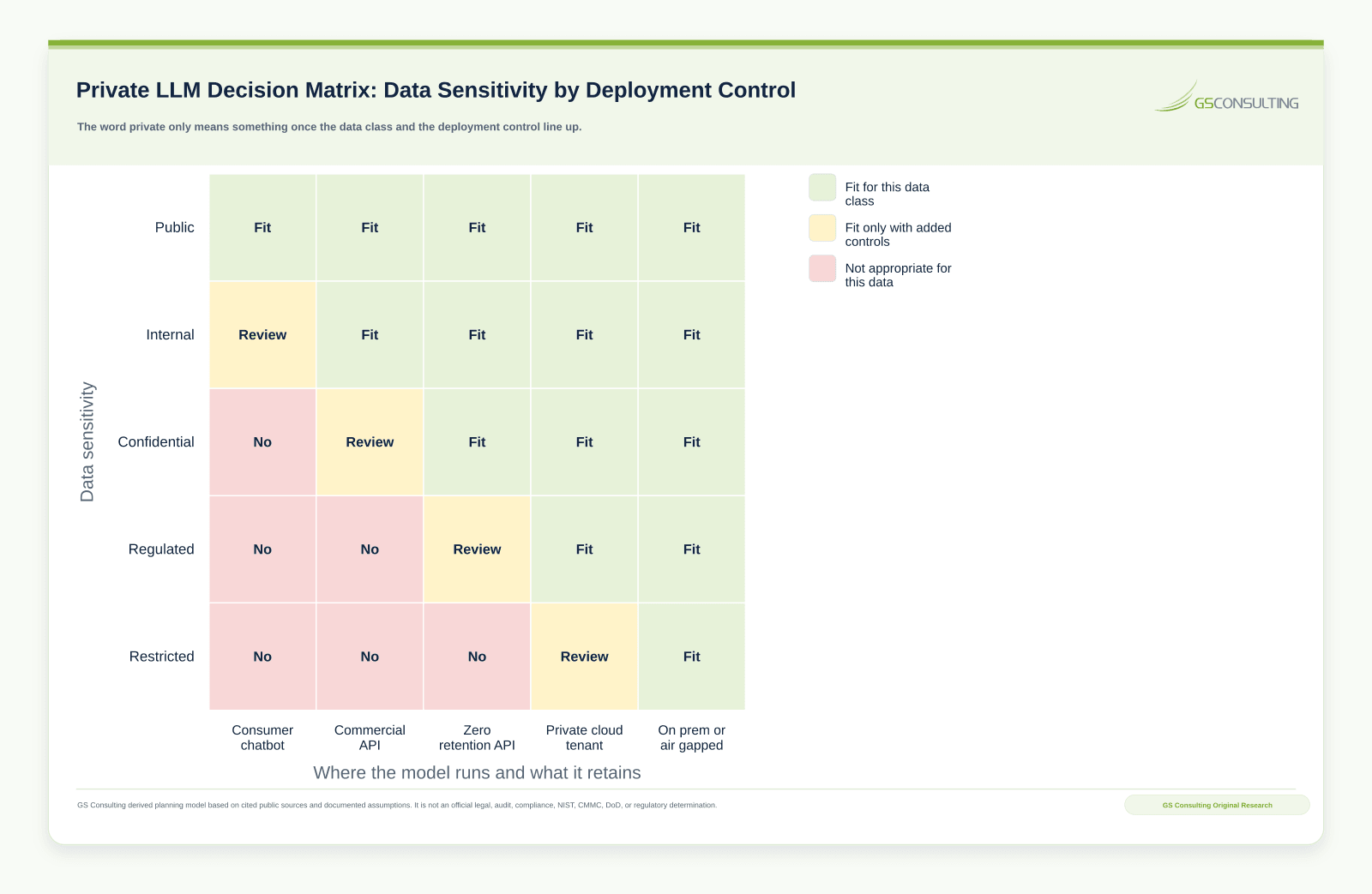Click the green Fit legend swatch

click(822, 188)
